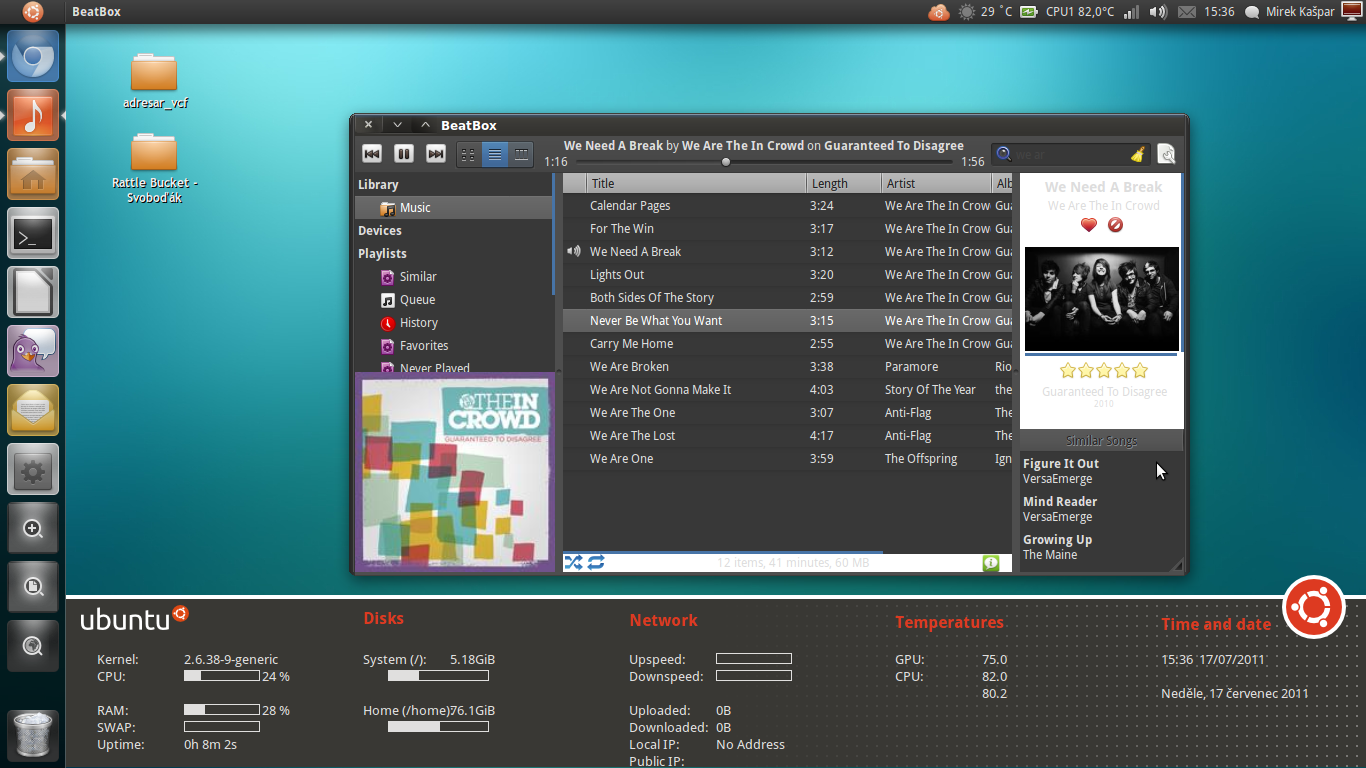Click the search magnifier icon in BeatBox

(x=1004, y=154)
